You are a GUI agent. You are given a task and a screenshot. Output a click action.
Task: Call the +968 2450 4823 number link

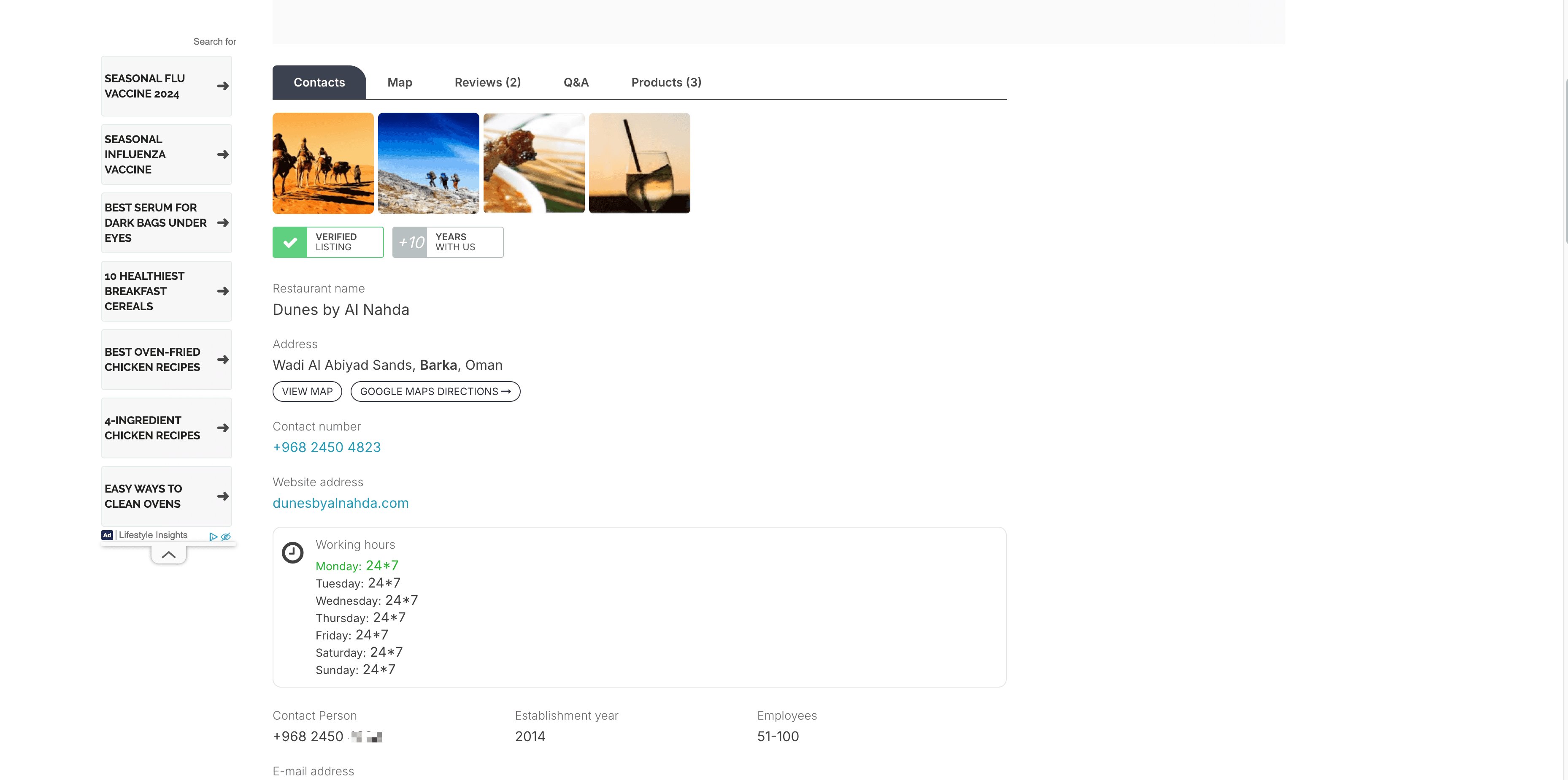click(x=327, y=447)
